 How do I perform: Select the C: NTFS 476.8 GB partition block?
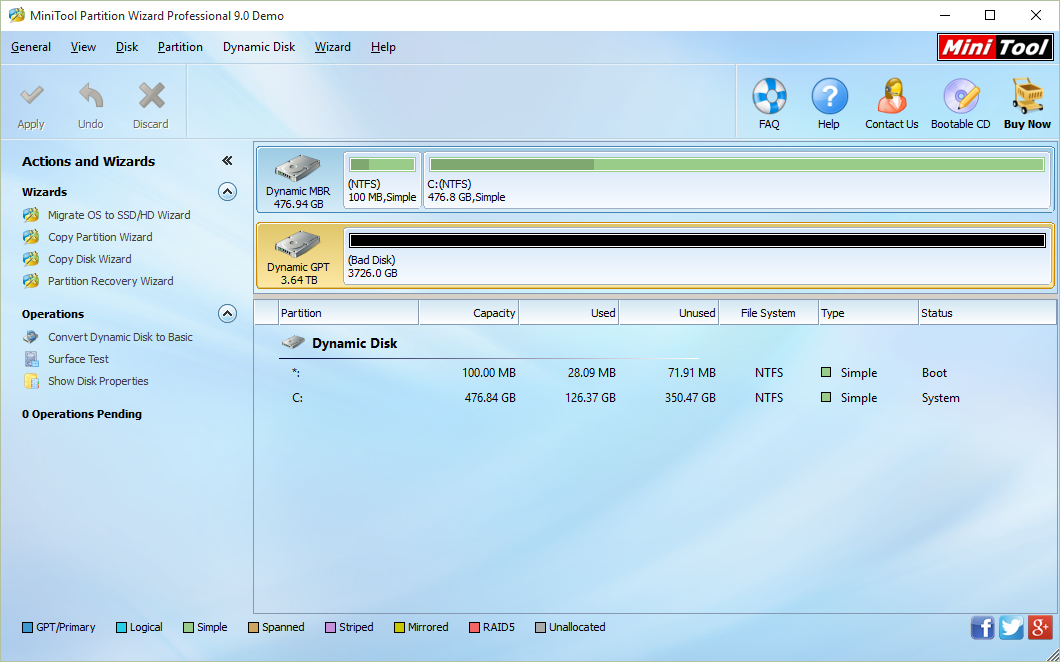pyautogui.click(x=736, y=181)
